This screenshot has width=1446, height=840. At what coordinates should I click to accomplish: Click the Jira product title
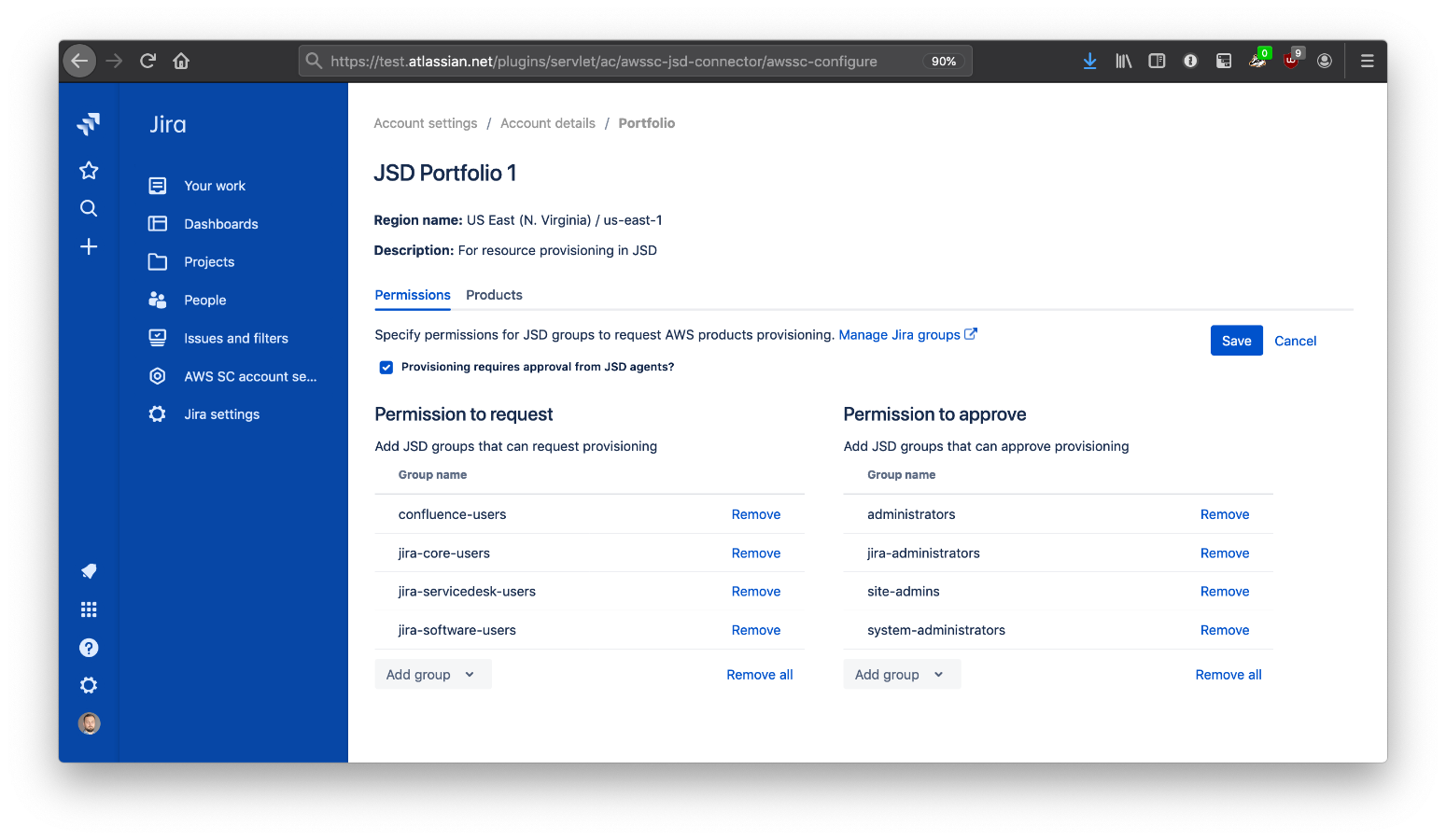(168, 124)
